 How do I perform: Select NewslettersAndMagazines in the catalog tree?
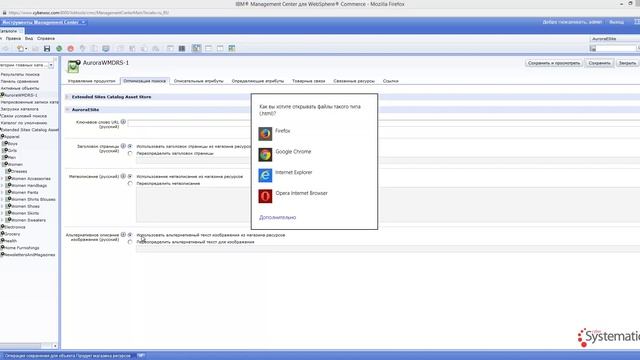click(x=29, y=255)
